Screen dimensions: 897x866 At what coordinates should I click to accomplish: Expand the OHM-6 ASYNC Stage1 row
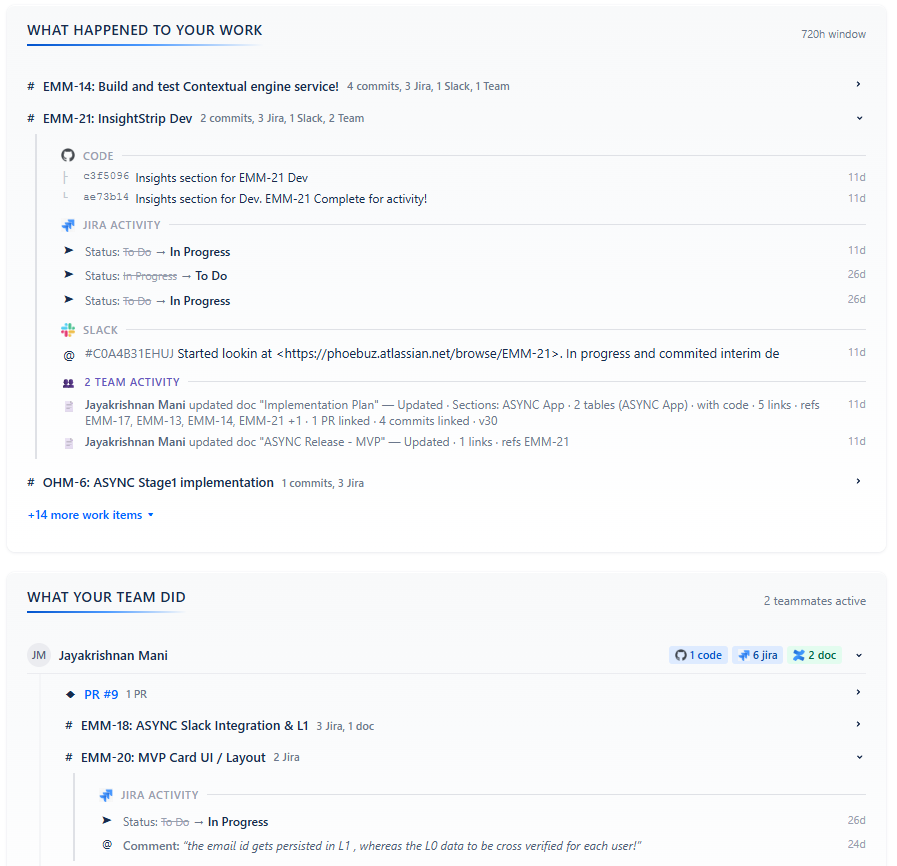(x=857, y=481)
